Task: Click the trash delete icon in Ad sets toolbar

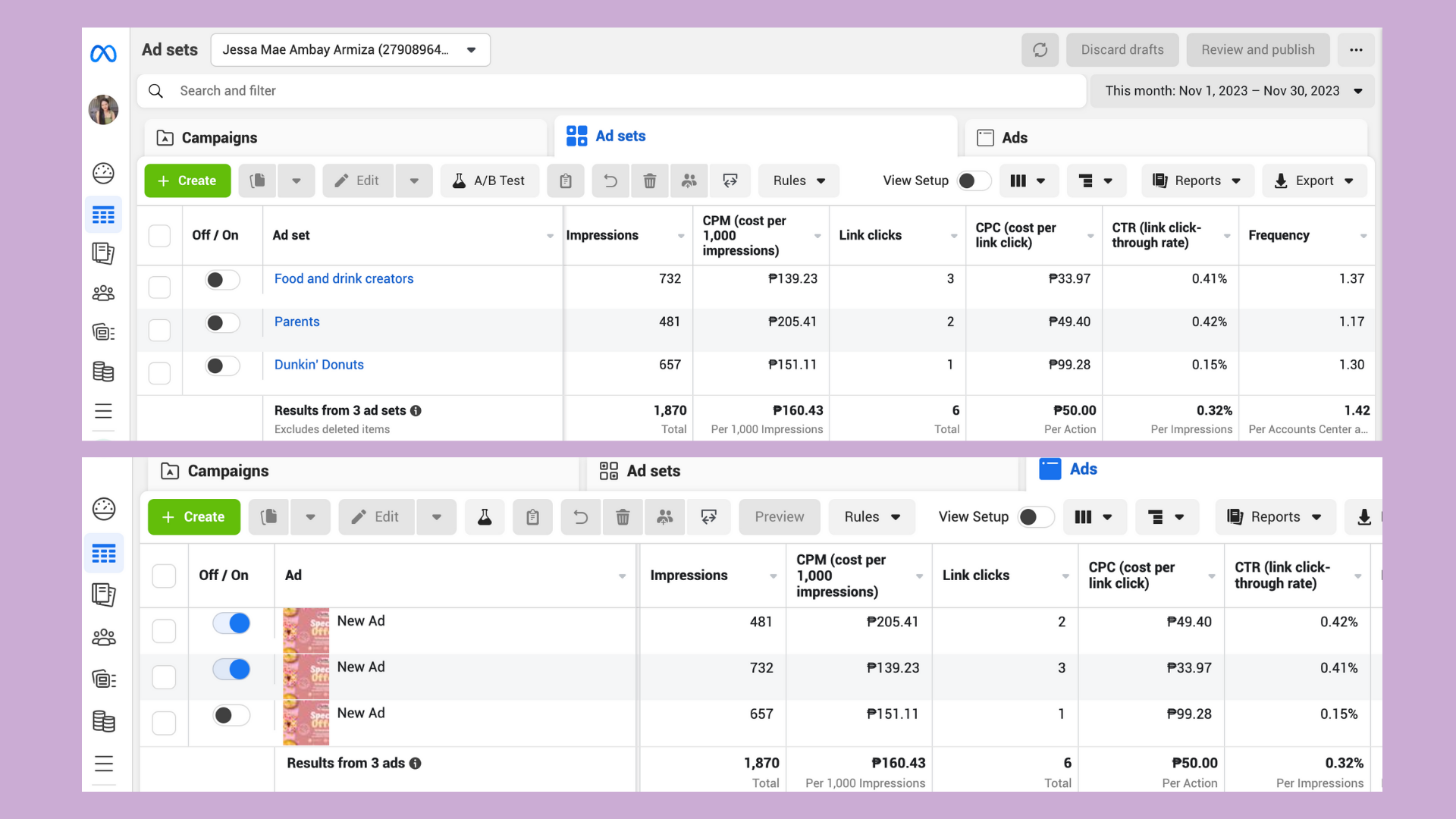Action: 649,180
